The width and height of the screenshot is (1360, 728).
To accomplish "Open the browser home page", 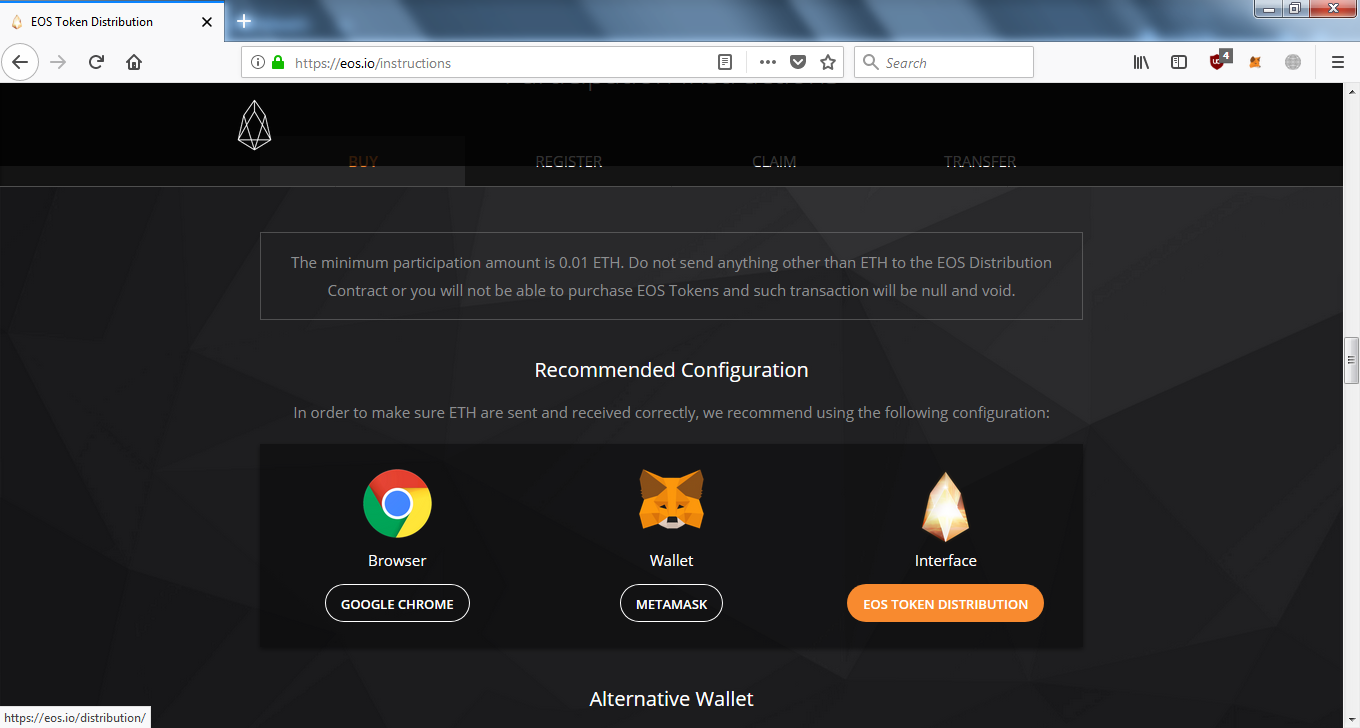I will point(134,62).
